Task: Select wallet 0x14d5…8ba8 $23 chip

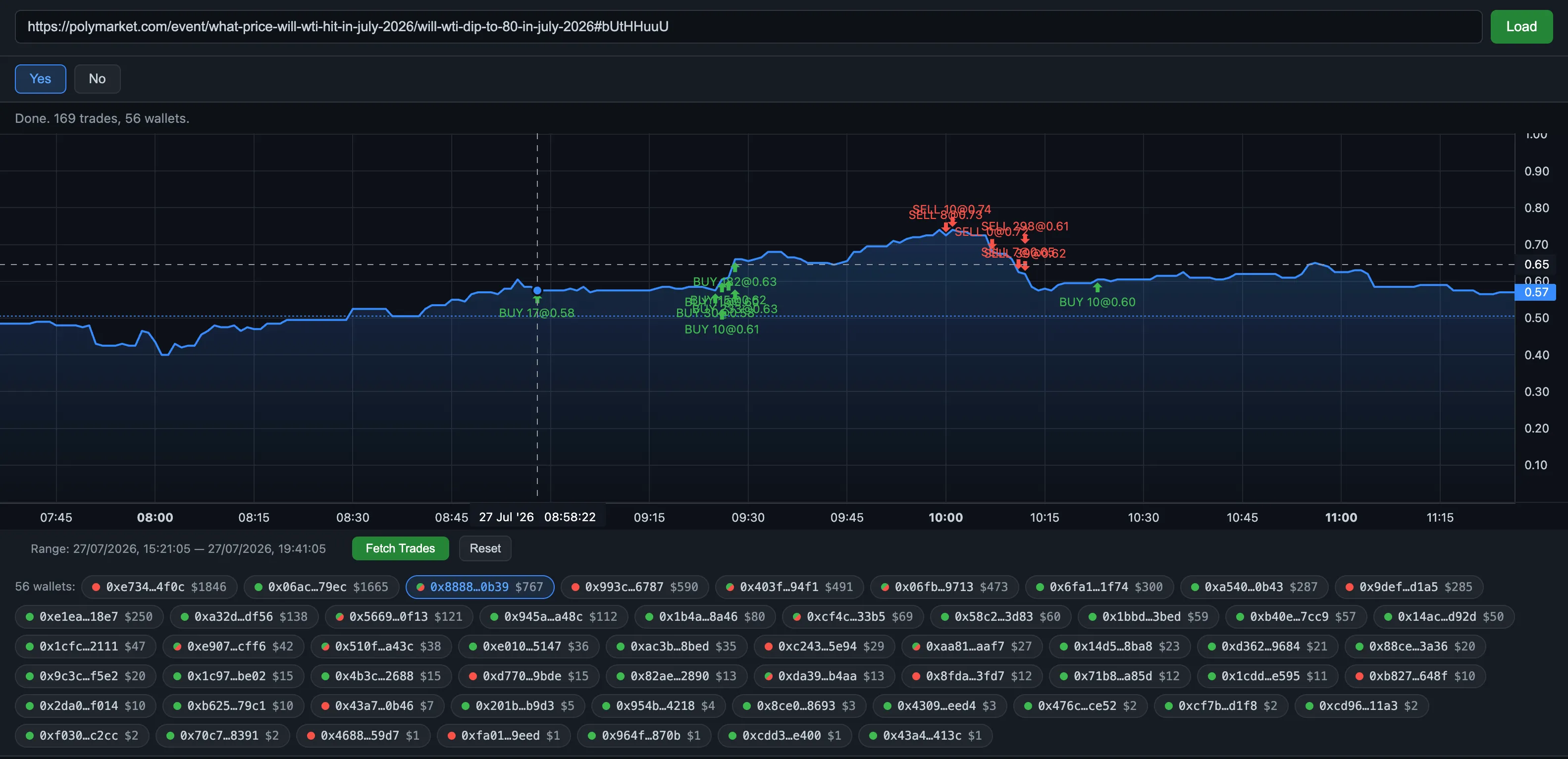Action: click(x=1119, y=647)
